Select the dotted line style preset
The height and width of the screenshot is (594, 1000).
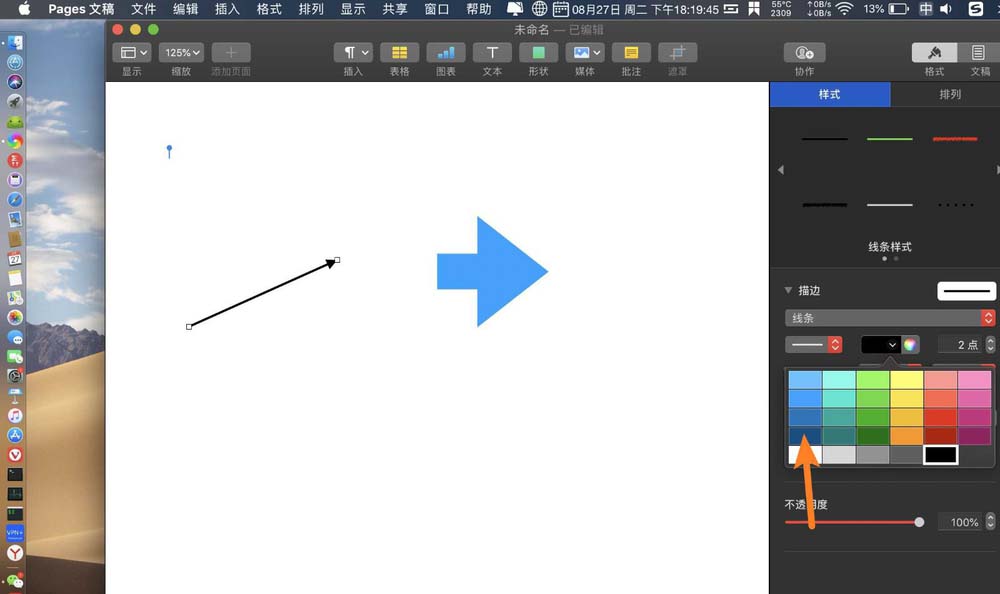tap(955, 205)
